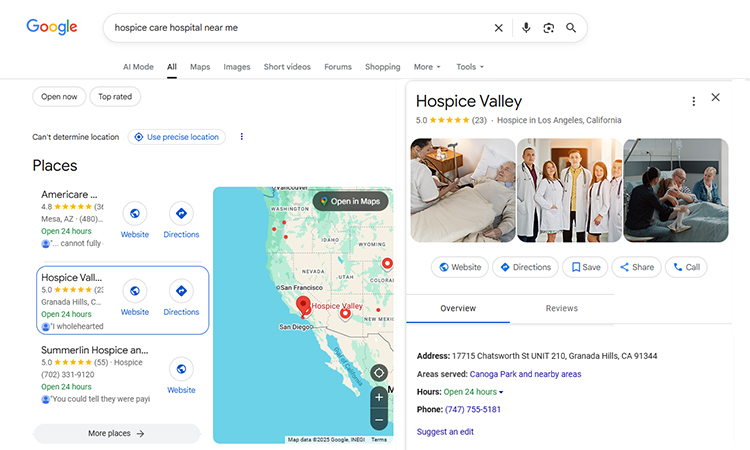Open Summerlin Hospice website globe icon
The width and height of the screenshot is (750, 450).
click(181, 369)
